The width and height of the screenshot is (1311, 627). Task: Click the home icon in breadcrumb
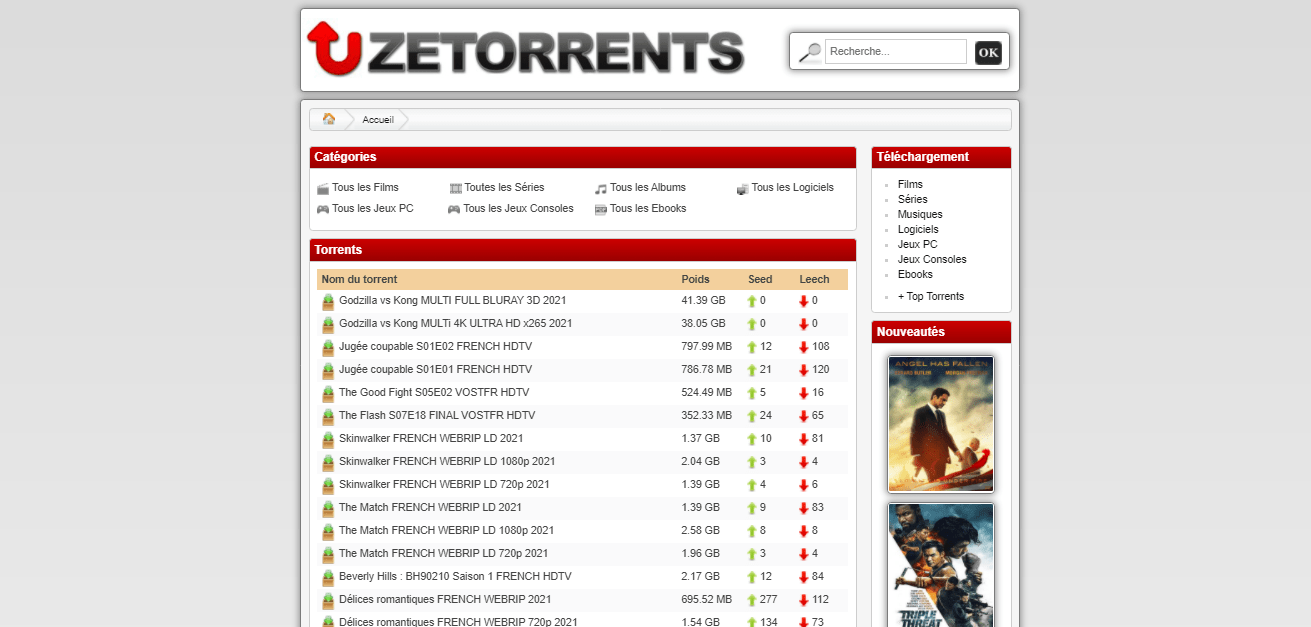329,119
